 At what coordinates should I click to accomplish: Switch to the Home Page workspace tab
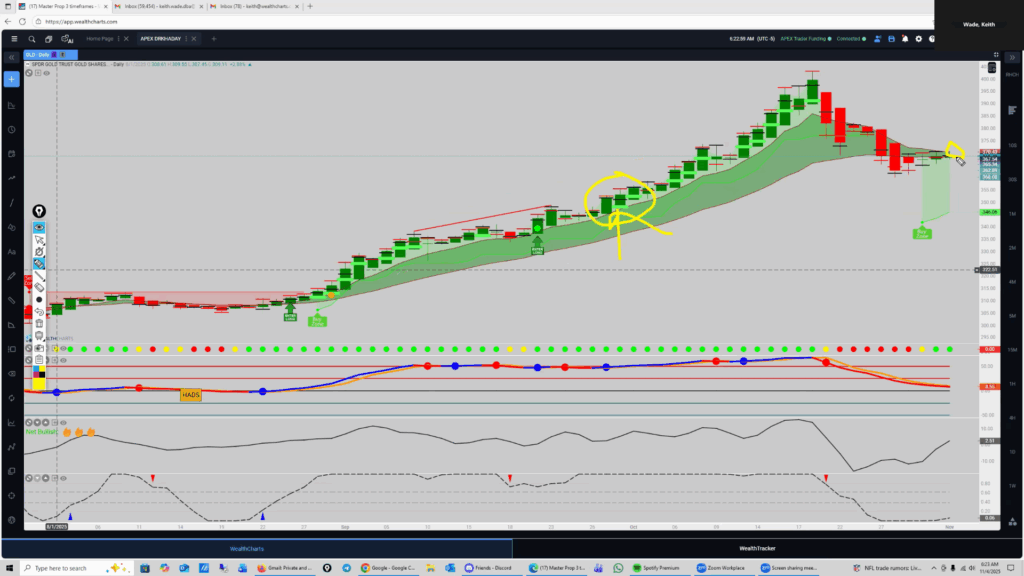pyautogui.click(x=100, y=39)
